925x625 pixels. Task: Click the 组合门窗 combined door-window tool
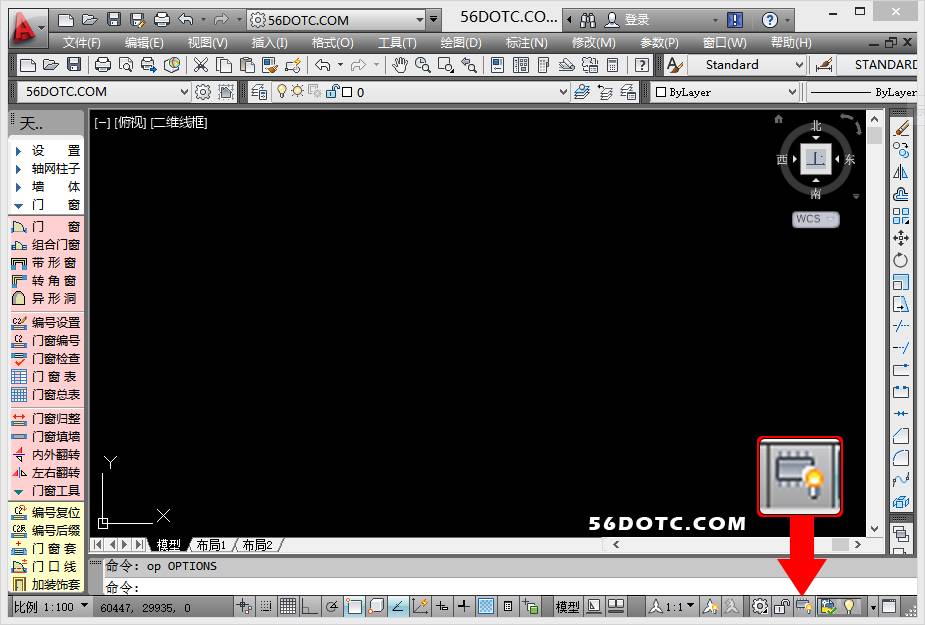(46, 245)
